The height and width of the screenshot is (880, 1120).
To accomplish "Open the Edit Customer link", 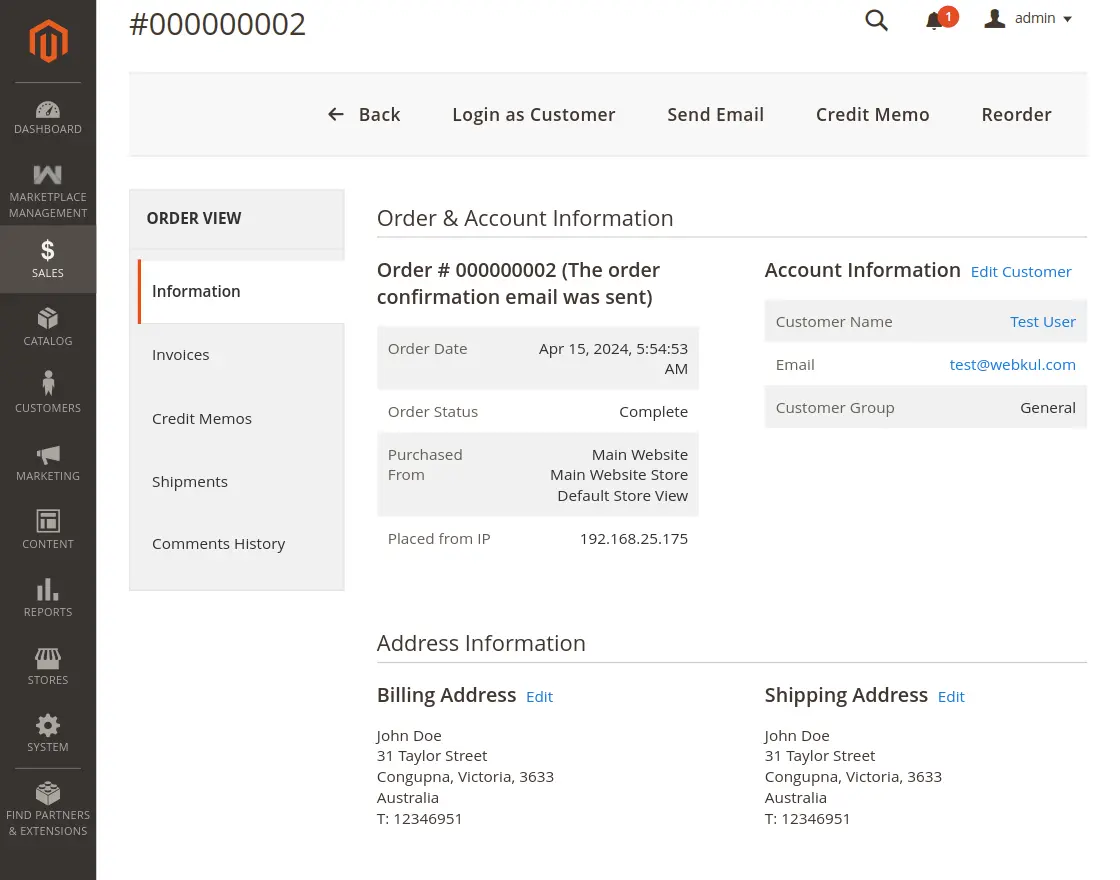I will point(1021,271).
